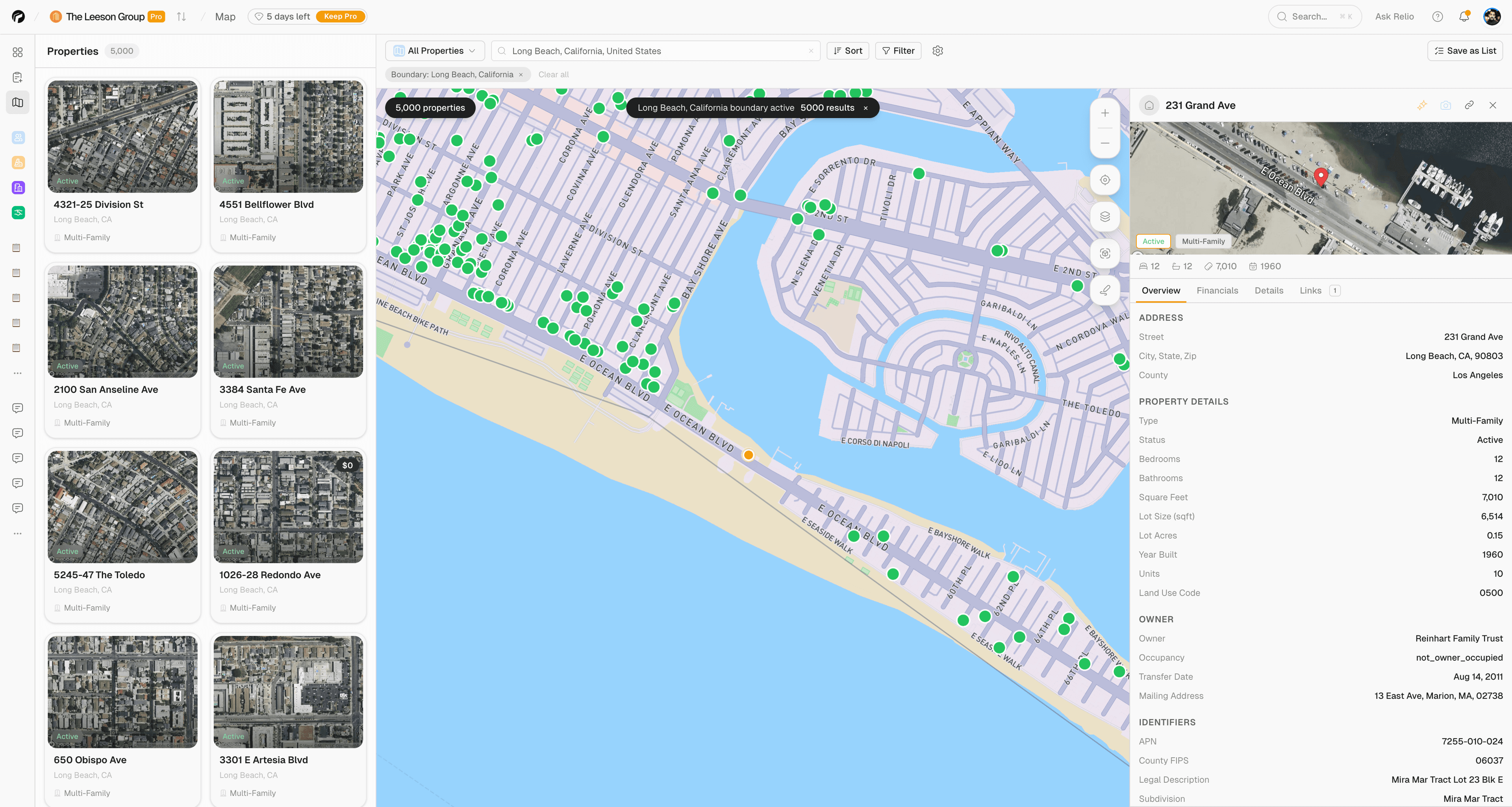Open the Links tab in the property panel

pyautogui.click(x=1310, y=290)
